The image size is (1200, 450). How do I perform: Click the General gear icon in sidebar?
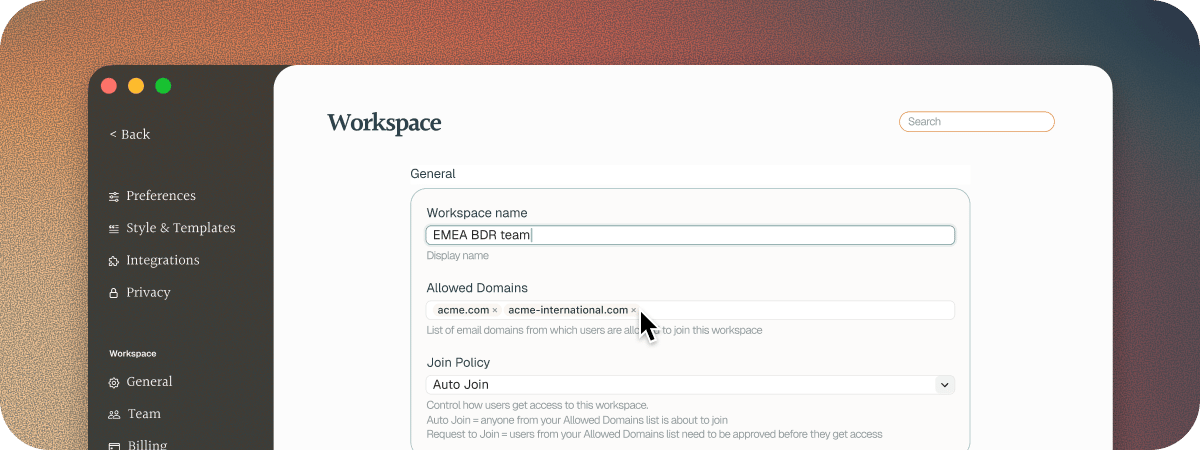114,382
